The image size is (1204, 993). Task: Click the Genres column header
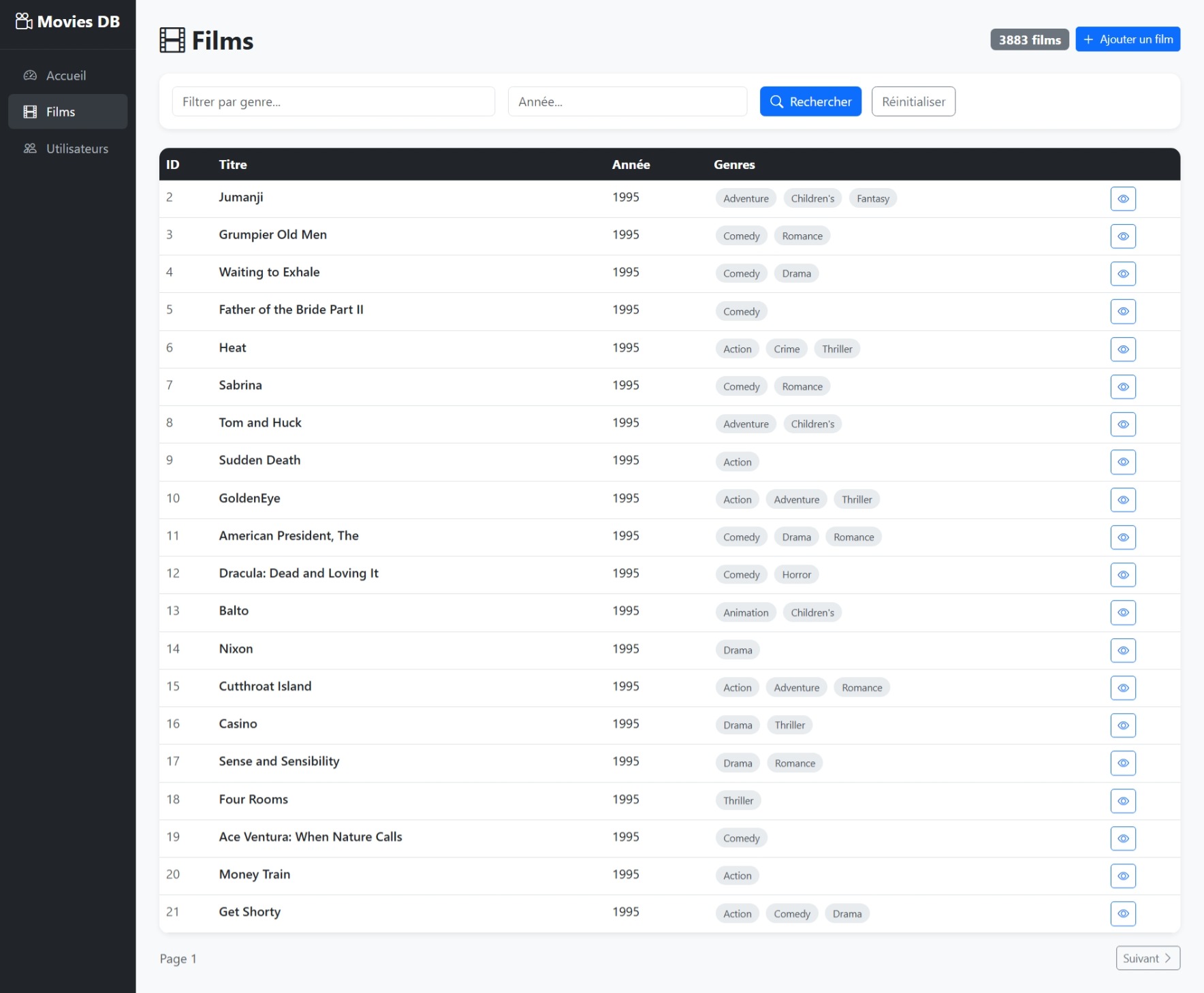tap(734, 165)
